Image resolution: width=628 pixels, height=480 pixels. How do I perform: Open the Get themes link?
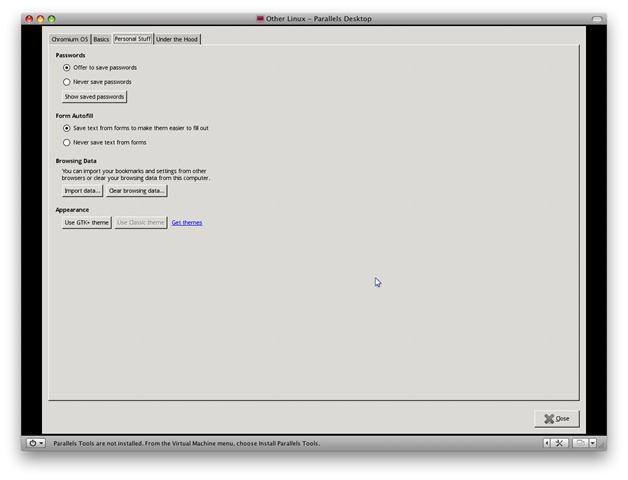point(186,223)
